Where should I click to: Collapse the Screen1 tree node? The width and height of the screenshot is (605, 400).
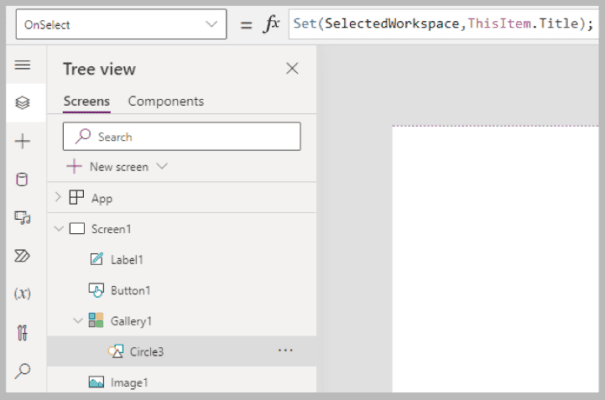(59, 229)
